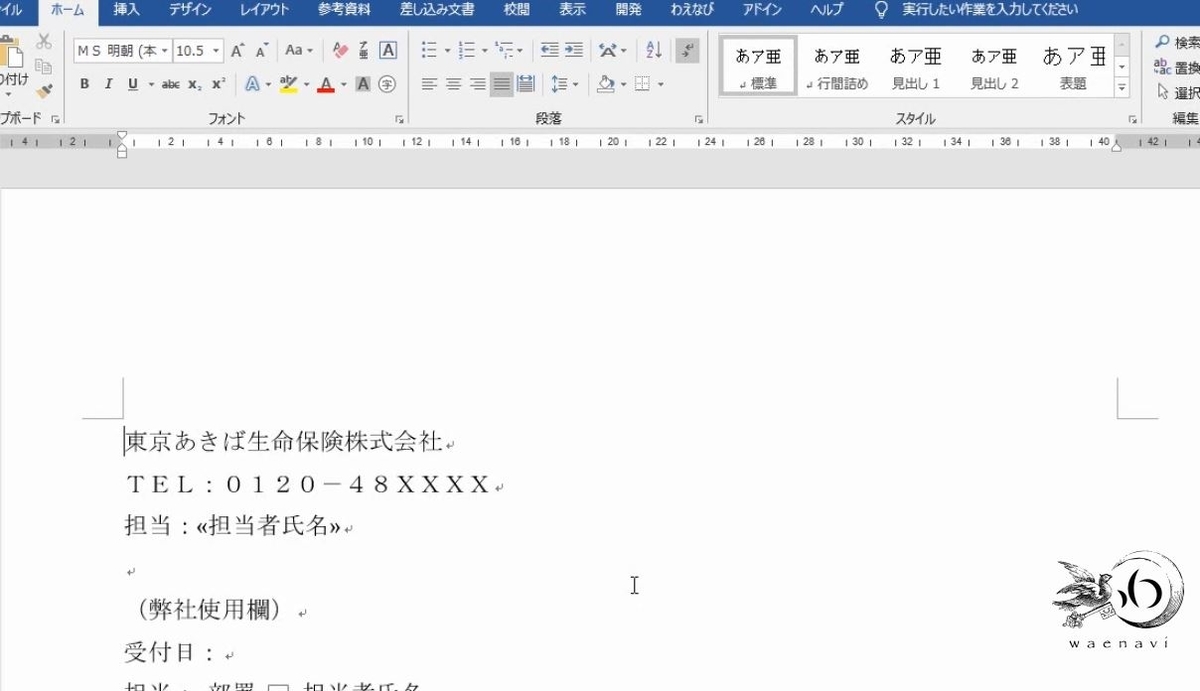This screenshot has width=1200, height=691.
Task: Center-align the paragraph text
Action: pyautogui.click(x=456, y=83)
